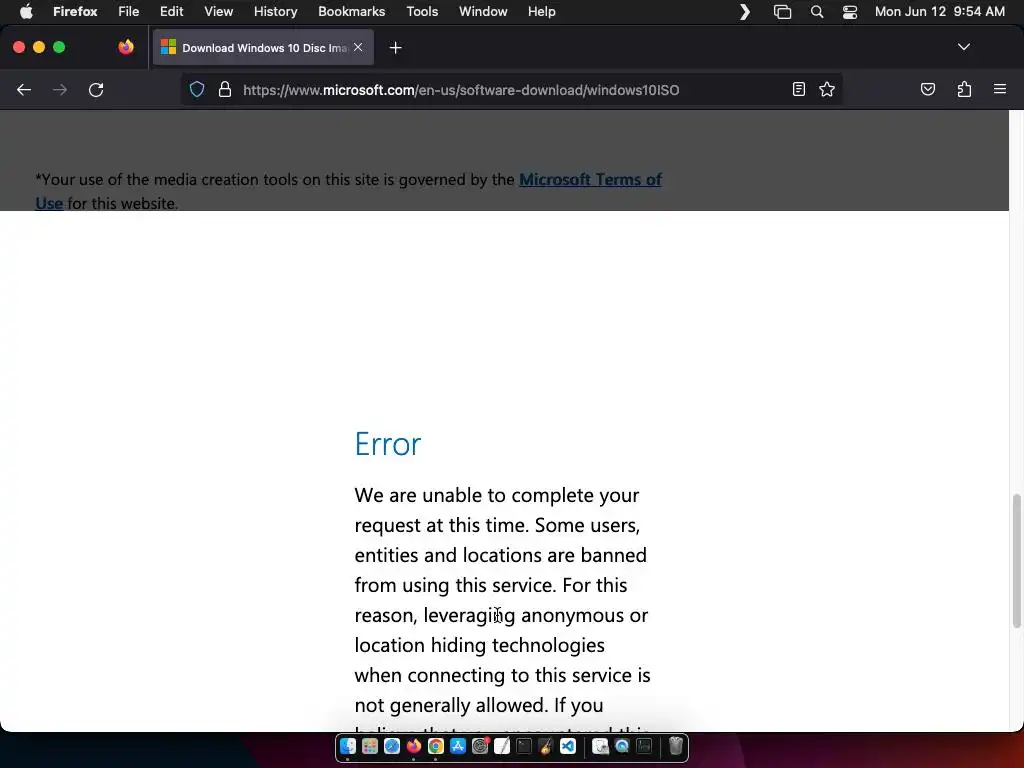The height and width of the screenshot is (768, 1024).
Task: Save page to Pocket
Action: click(927, 89)
